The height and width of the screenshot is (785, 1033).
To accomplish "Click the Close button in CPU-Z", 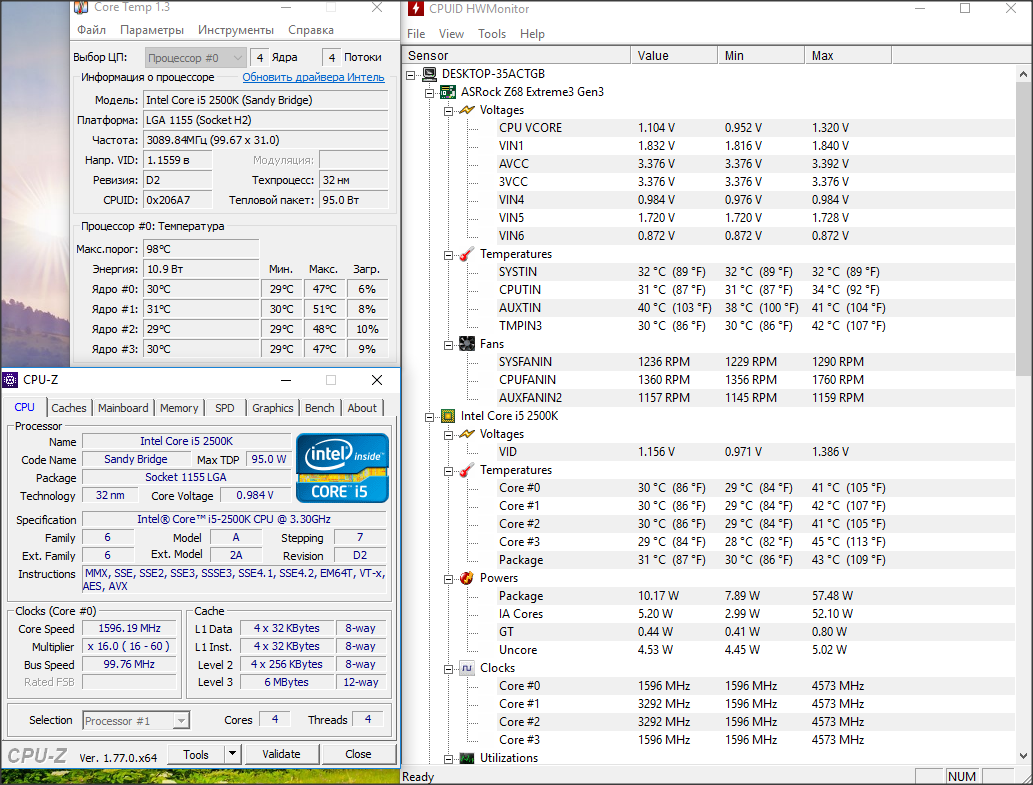I will (358, 754).
